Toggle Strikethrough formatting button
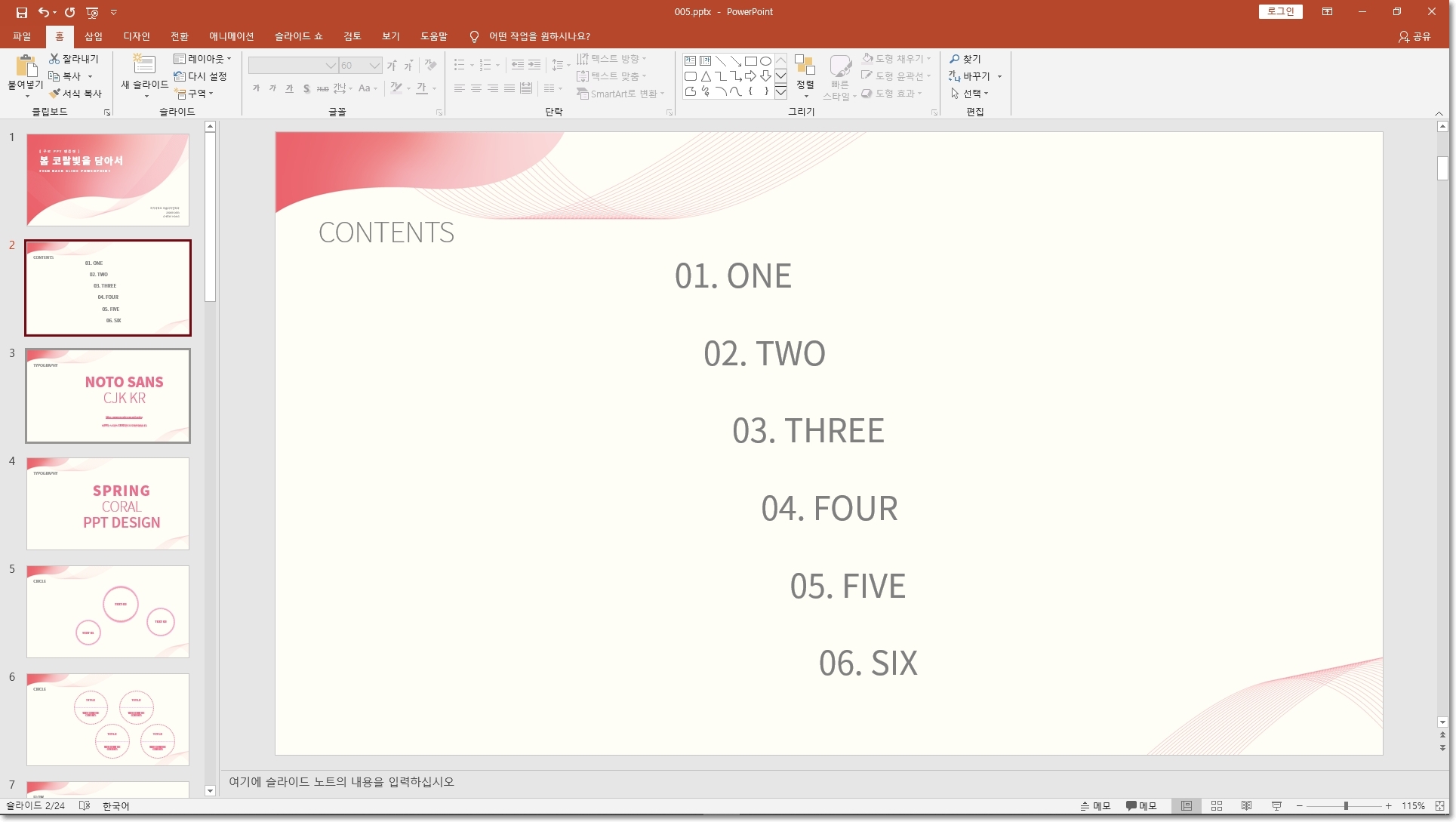The width and height of the screenshot is (1456, 822). click(322, 88)
